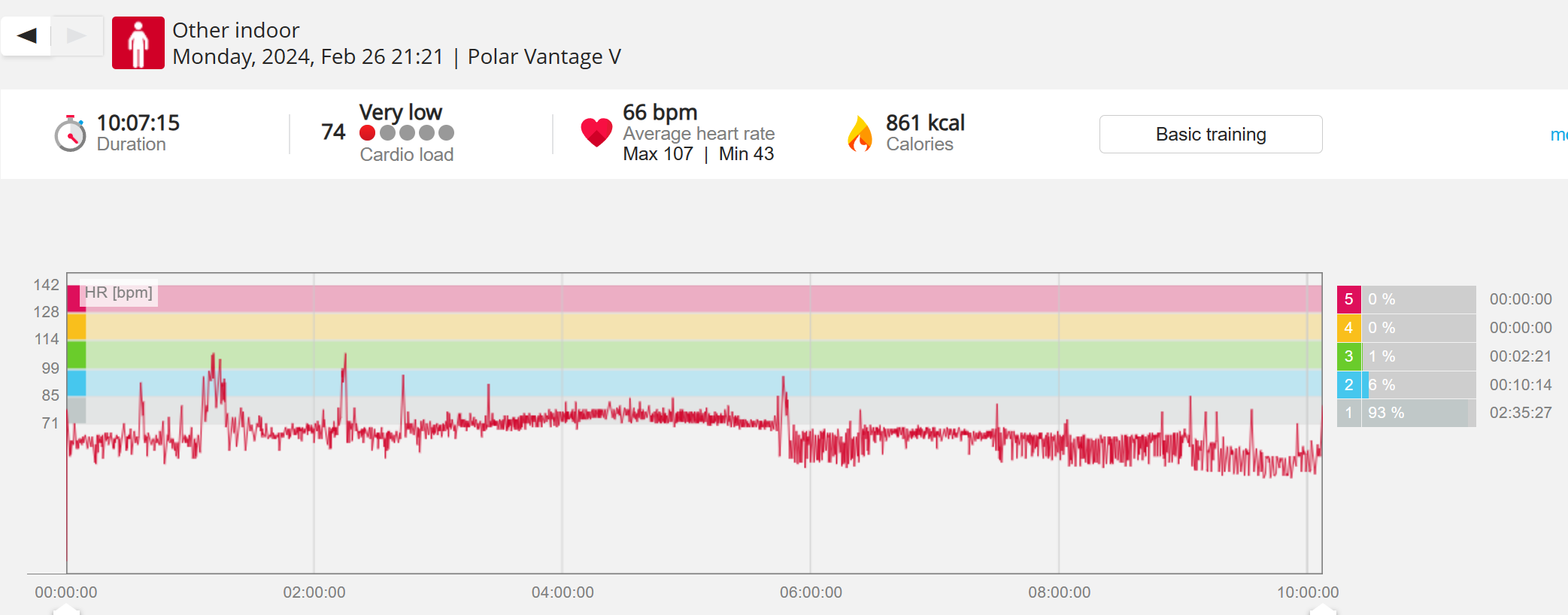Click the red Other indoor sport icon
Viewport: 1568px width, 615px height.
[138, 44]
